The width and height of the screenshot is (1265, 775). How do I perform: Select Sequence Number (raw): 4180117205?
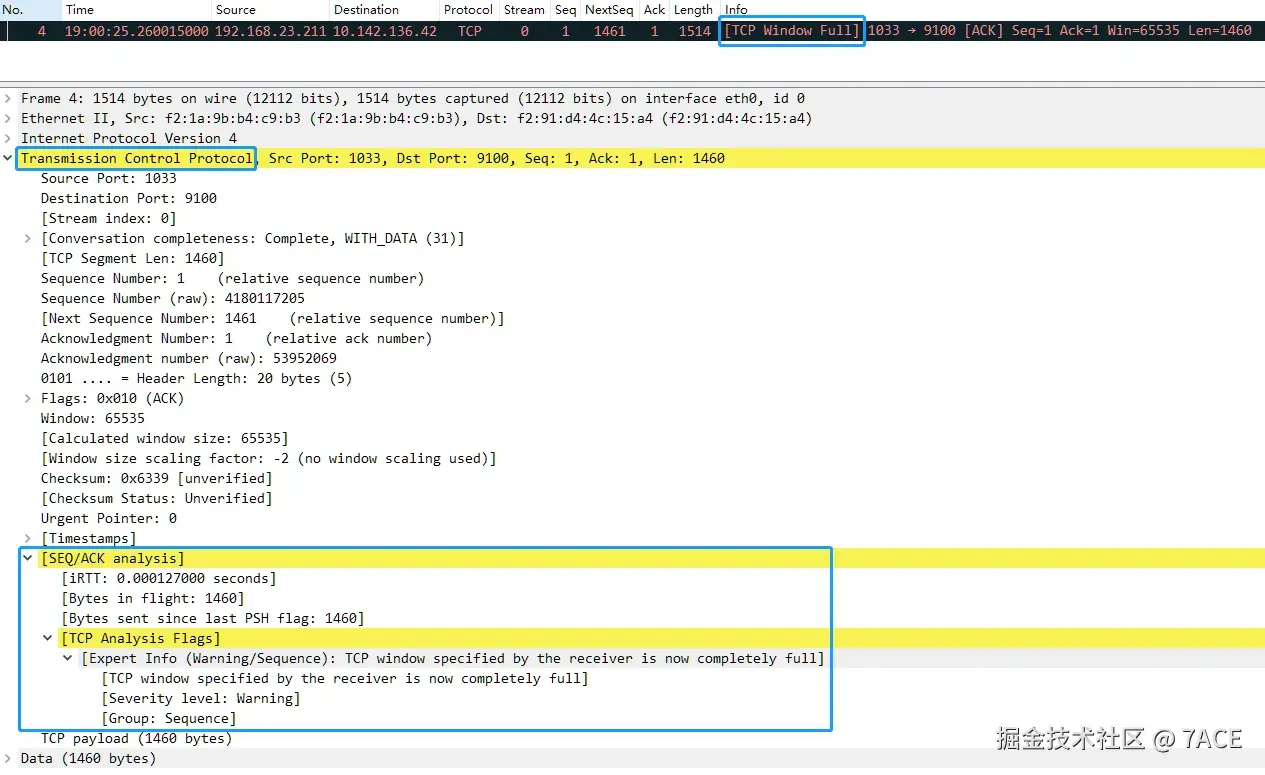click(x=172, y=298)
